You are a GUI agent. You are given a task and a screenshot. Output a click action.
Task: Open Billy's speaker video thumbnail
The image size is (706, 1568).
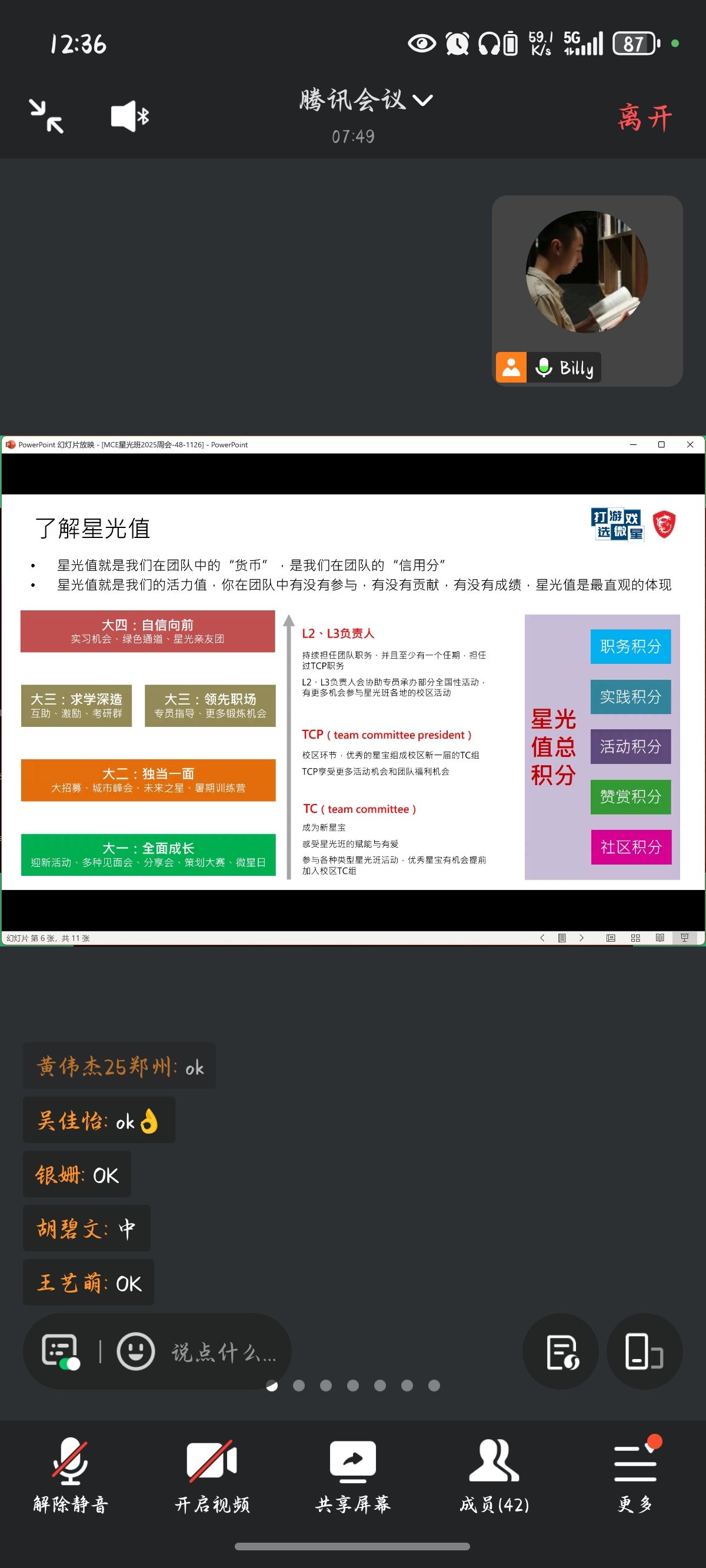pyautogui.click(x=587, y=290)
